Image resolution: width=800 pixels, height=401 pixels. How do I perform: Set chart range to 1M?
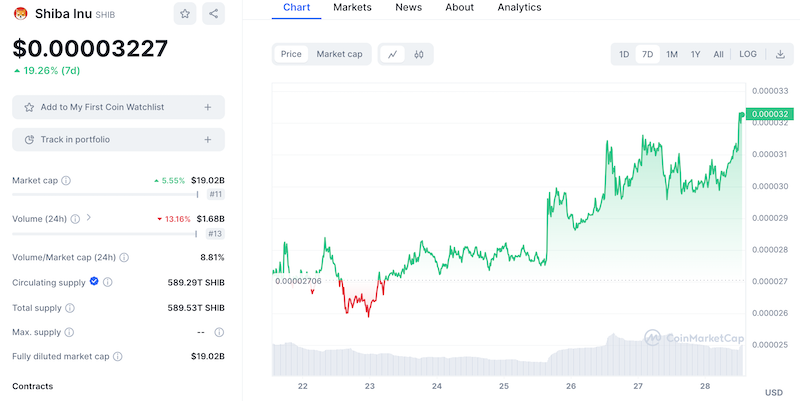point(672,54)
